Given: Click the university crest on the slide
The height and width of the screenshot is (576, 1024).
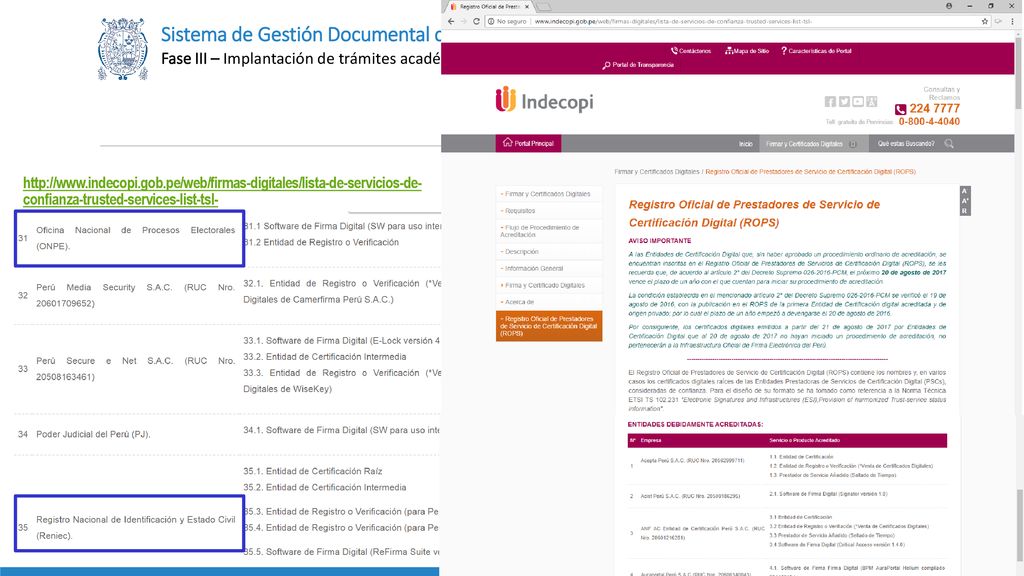Looking at the screenshot, I should 123,49.
